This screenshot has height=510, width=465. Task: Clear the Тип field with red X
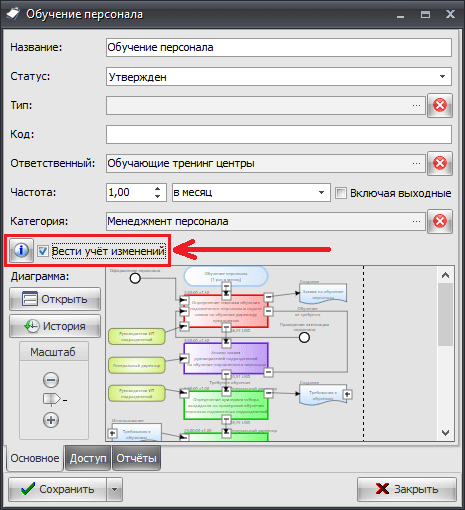point(440,105)
